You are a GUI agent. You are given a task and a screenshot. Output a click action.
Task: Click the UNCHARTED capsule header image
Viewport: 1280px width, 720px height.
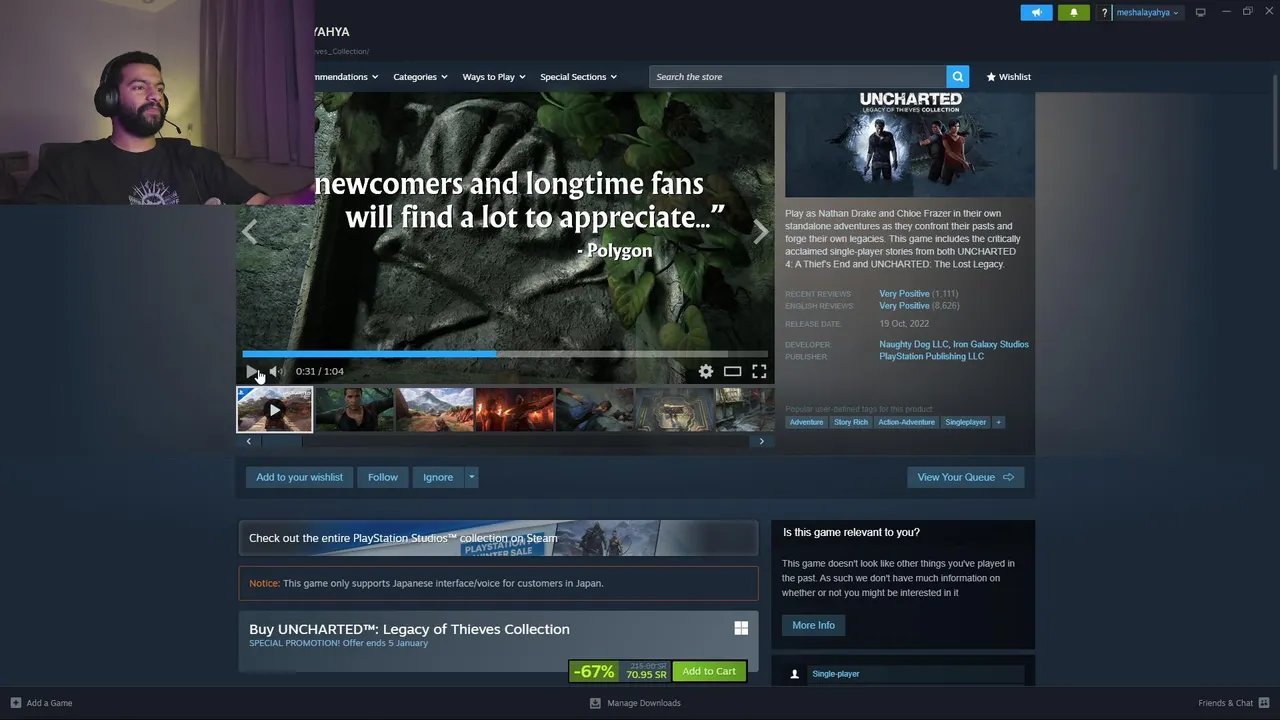910,145
